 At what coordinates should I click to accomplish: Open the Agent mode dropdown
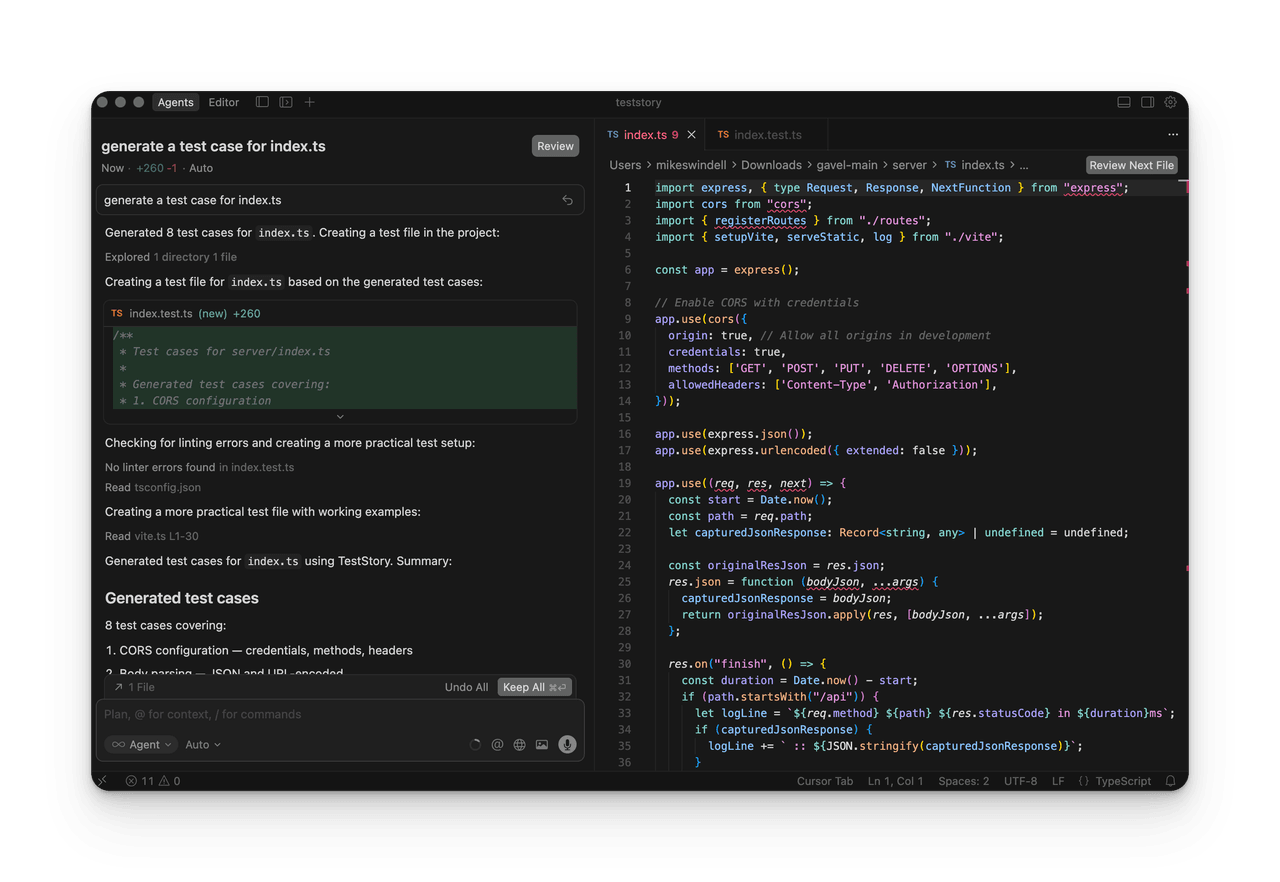(x=140, y=744)
